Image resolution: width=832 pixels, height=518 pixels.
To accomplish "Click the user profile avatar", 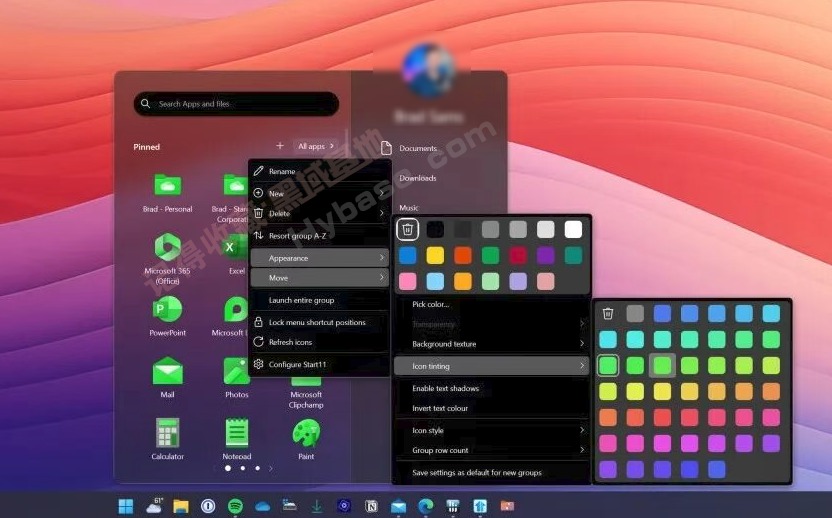I will click(x=428, y=70).
